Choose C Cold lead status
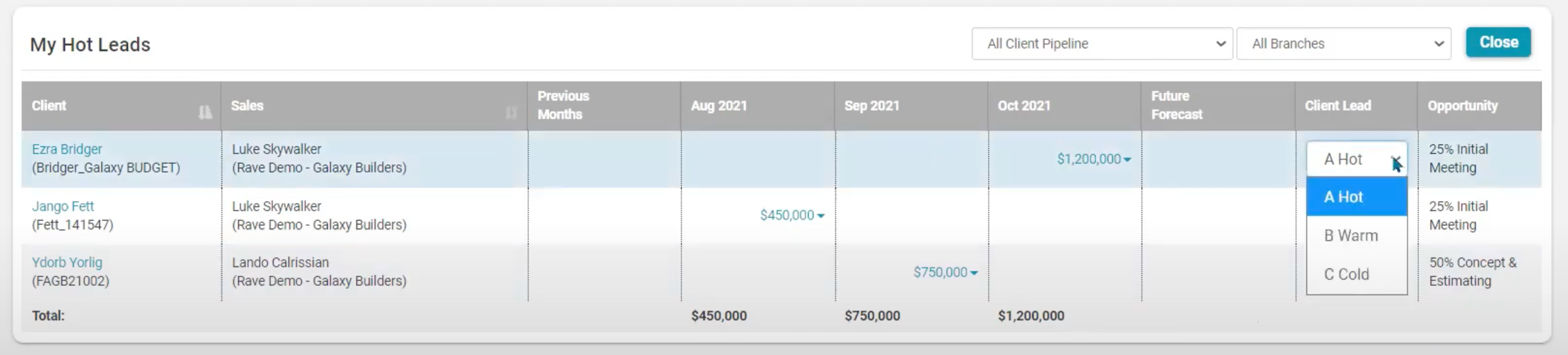The width and height of the screenshot is (1568, 355). tap(1356, 274)
